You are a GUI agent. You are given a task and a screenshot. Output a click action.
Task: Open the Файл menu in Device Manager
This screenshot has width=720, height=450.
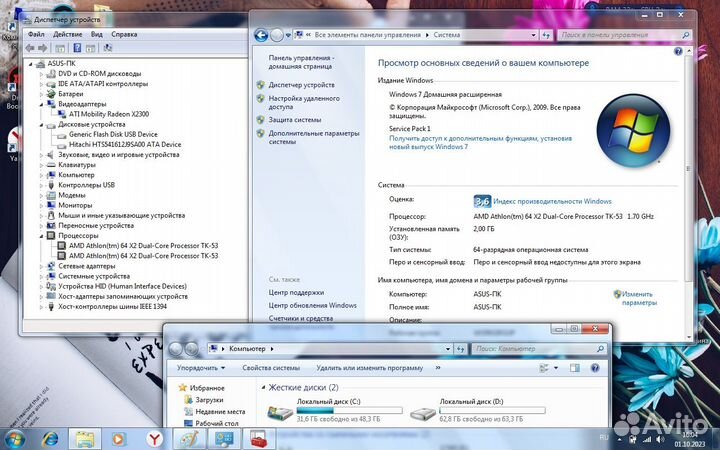[x=36, y=34]
